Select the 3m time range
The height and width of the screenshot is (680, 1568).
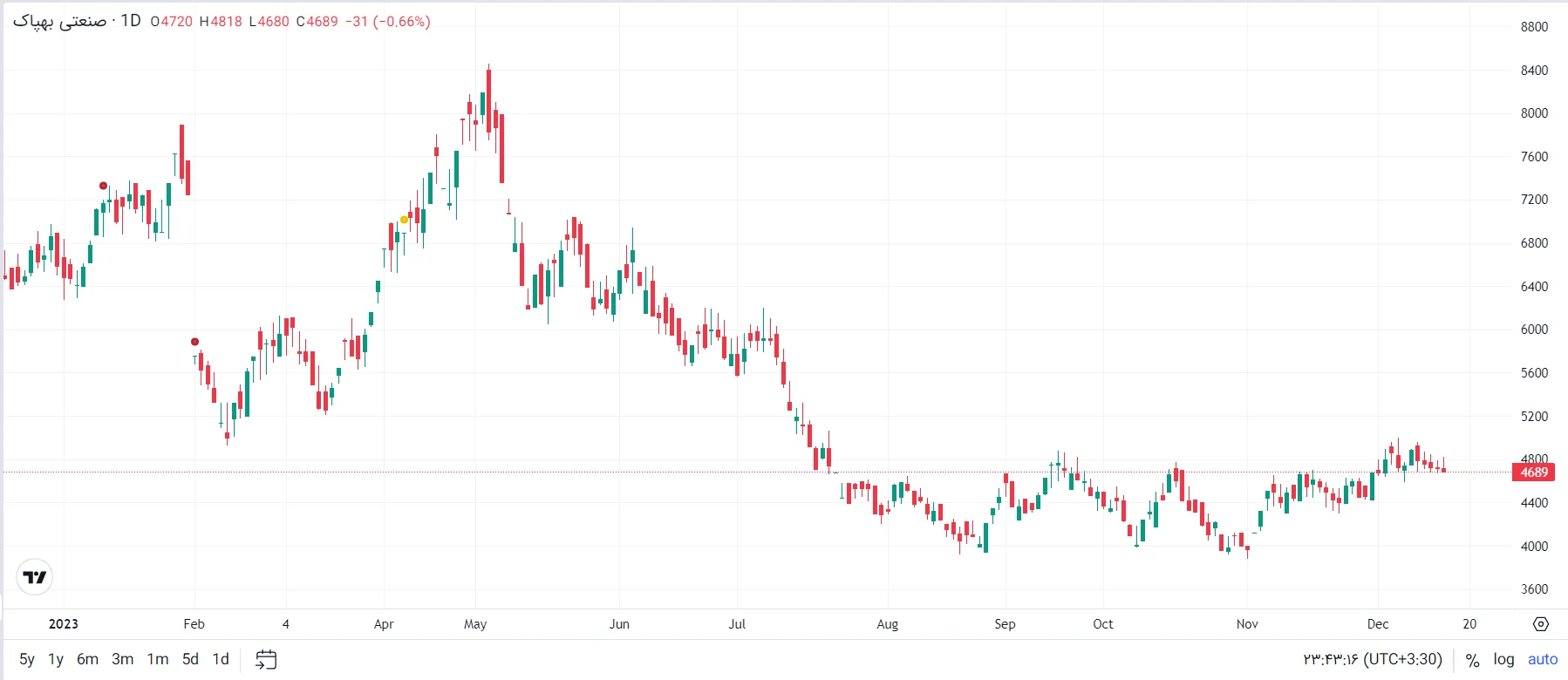[x=123, y=659]
